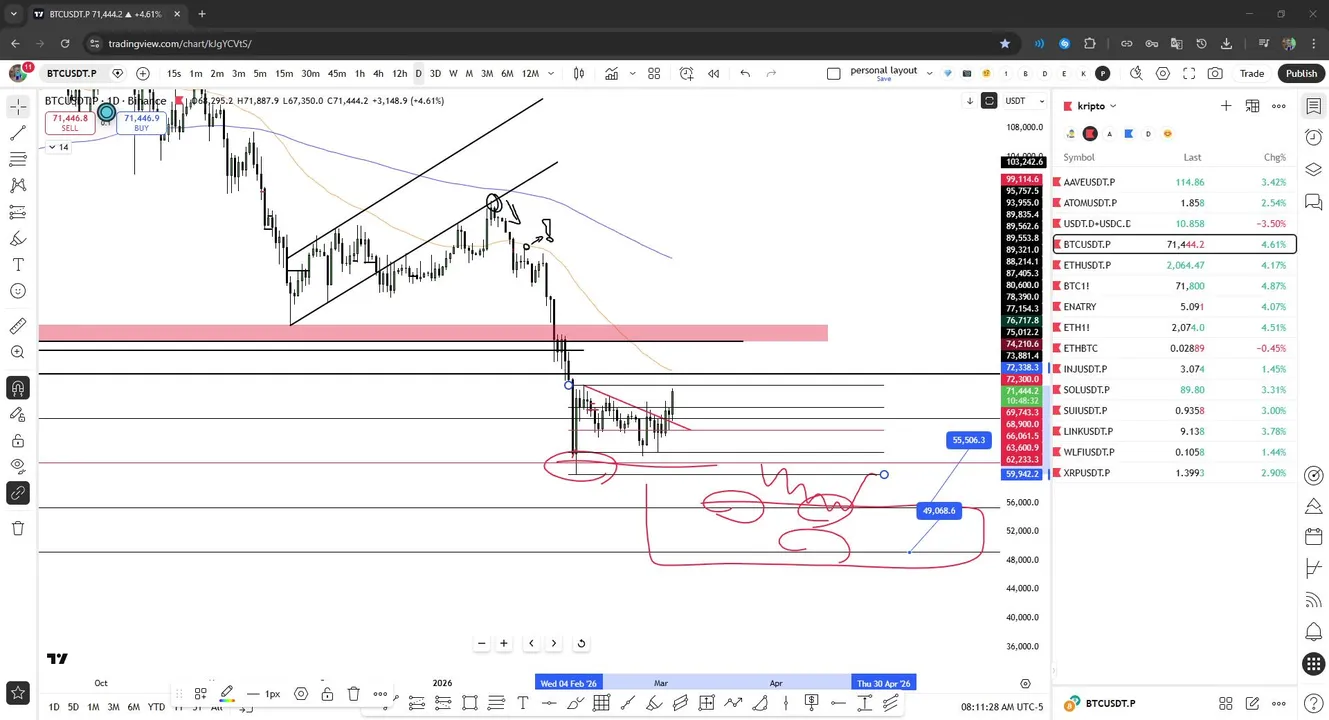The height and width of the screenshot is (720, 1329).
Task: Switch to the 15m interval
Action: [284, 73]
